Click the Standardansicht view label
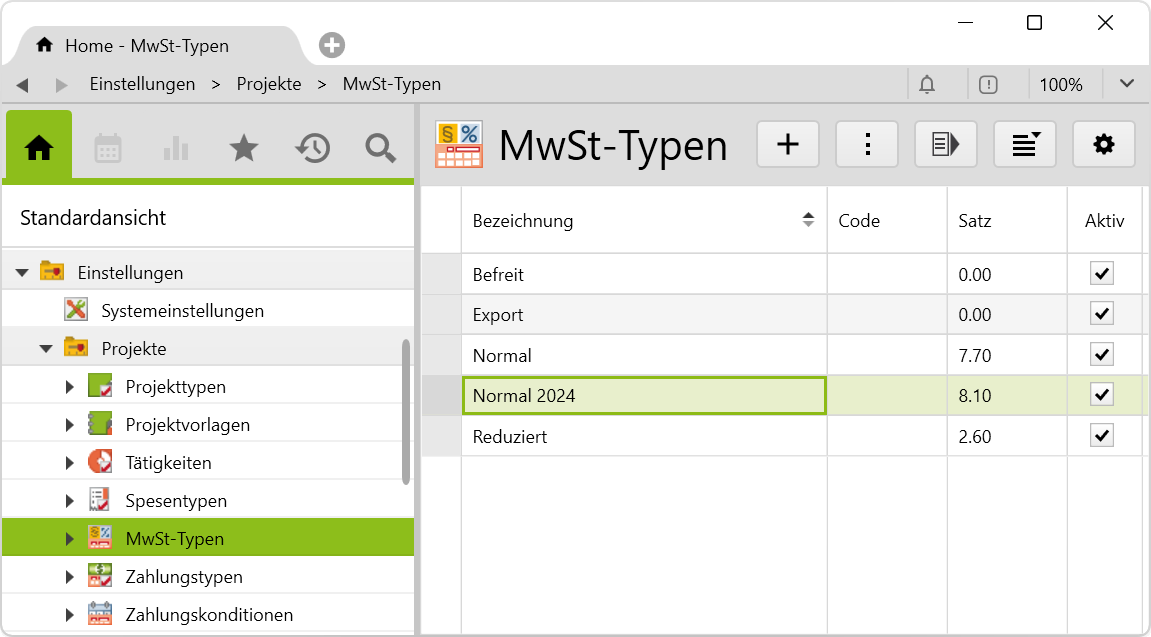The image size is (1151, 637). tap(93, 217)
